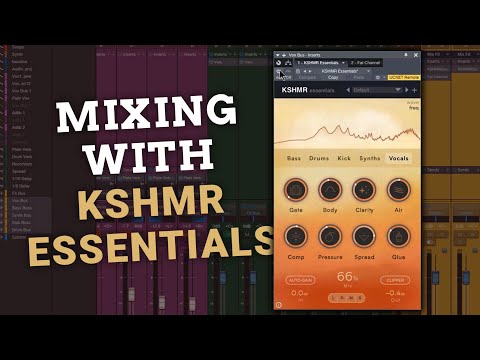The height and width of the screenshot is (360, 480).
Task: Click the plus icon next to Vox Bus title
Action: coord(284,55)
